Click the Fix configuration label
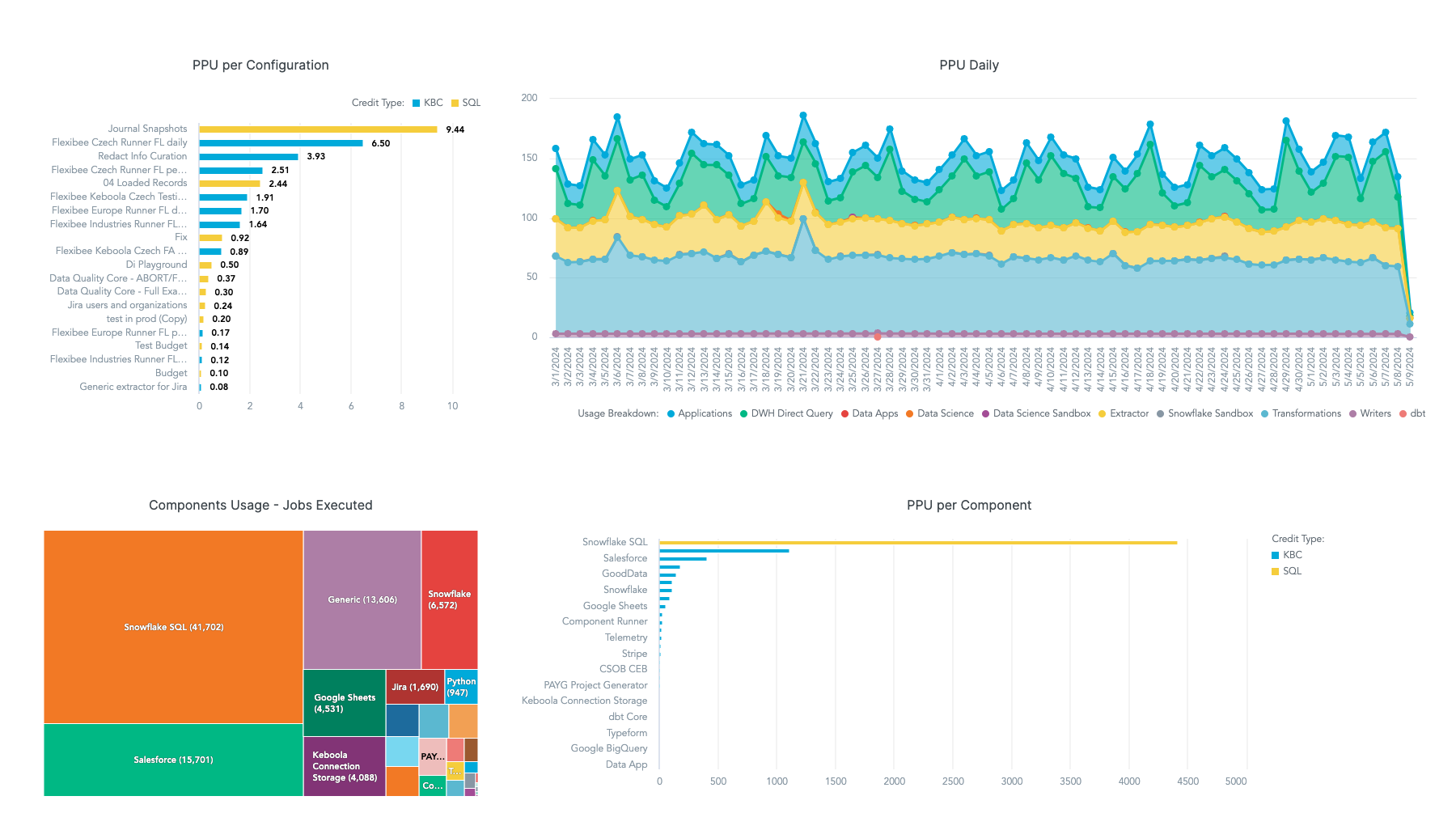Screen dimensions: 1456x830 pyautogui.click(x=181, y=237)
